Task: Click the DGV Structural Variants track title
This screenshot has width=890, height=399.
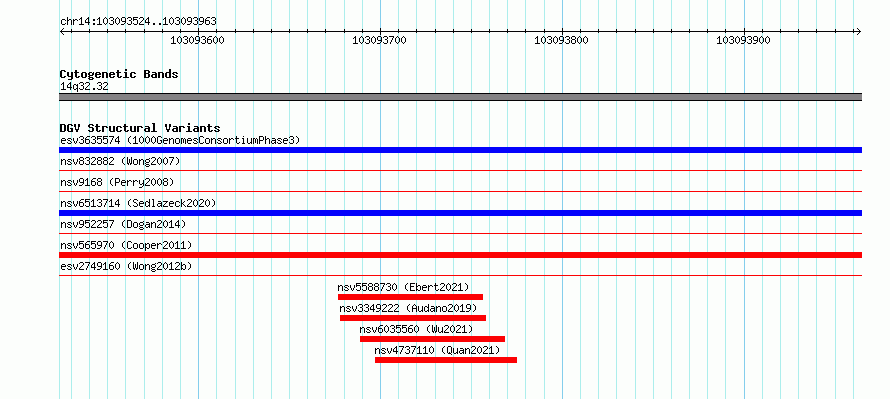Action: tap(140, 128)
